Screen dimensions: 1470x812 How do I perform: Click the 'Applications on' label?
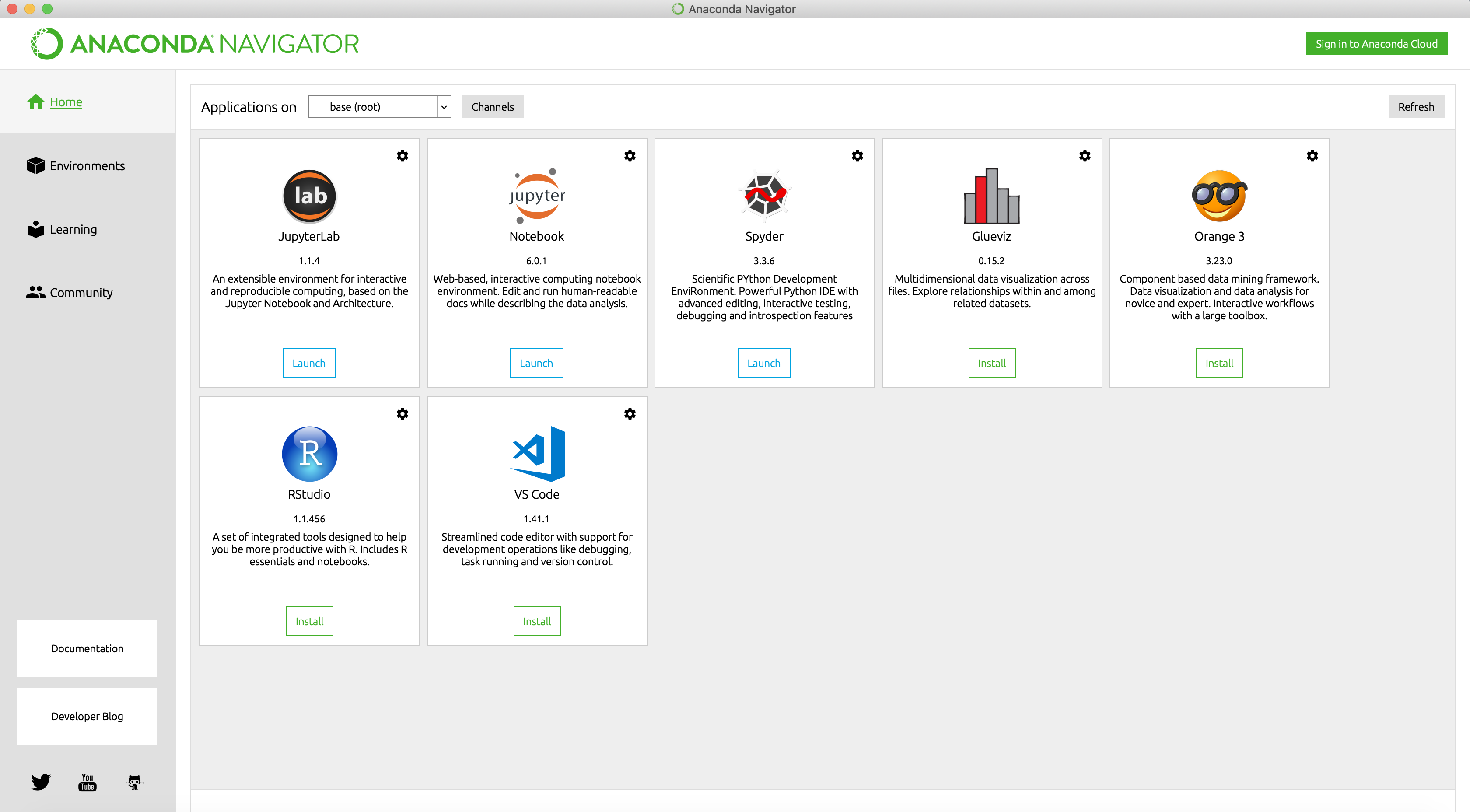(249, 107)
